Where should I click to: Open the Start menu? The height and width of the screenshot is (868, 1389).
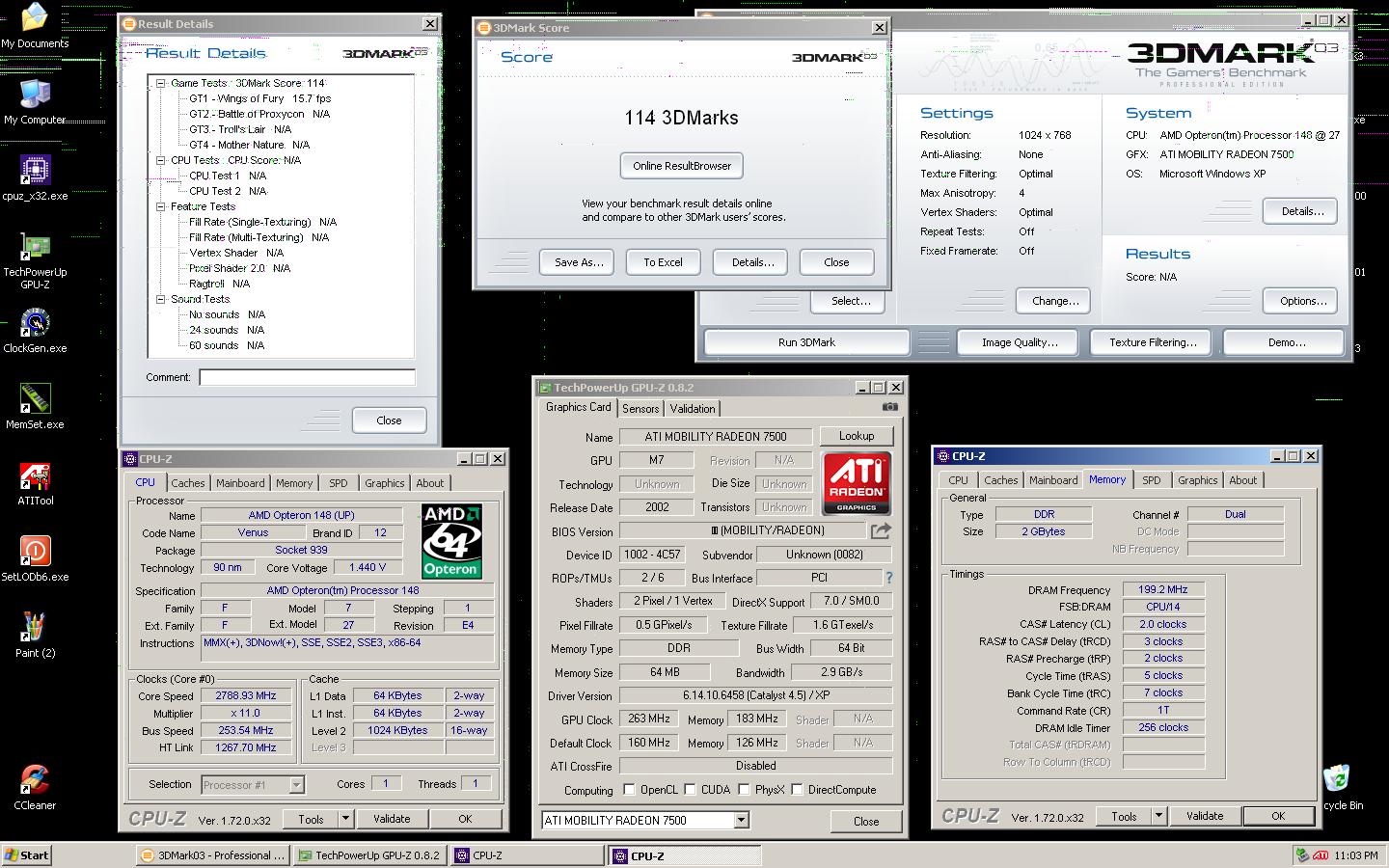coord(27,855)
